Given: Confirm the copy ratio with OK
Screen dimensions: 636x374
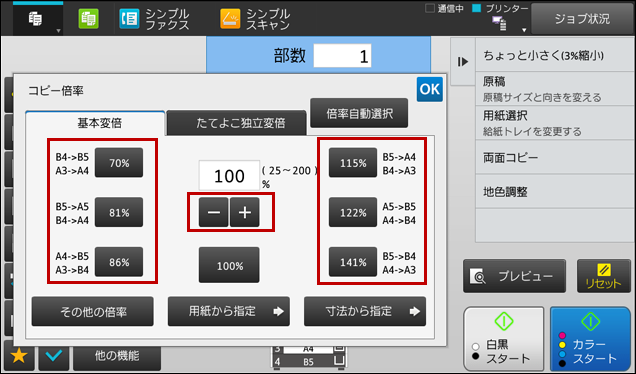Looking at the screenshot, I should tap(430, 89).
